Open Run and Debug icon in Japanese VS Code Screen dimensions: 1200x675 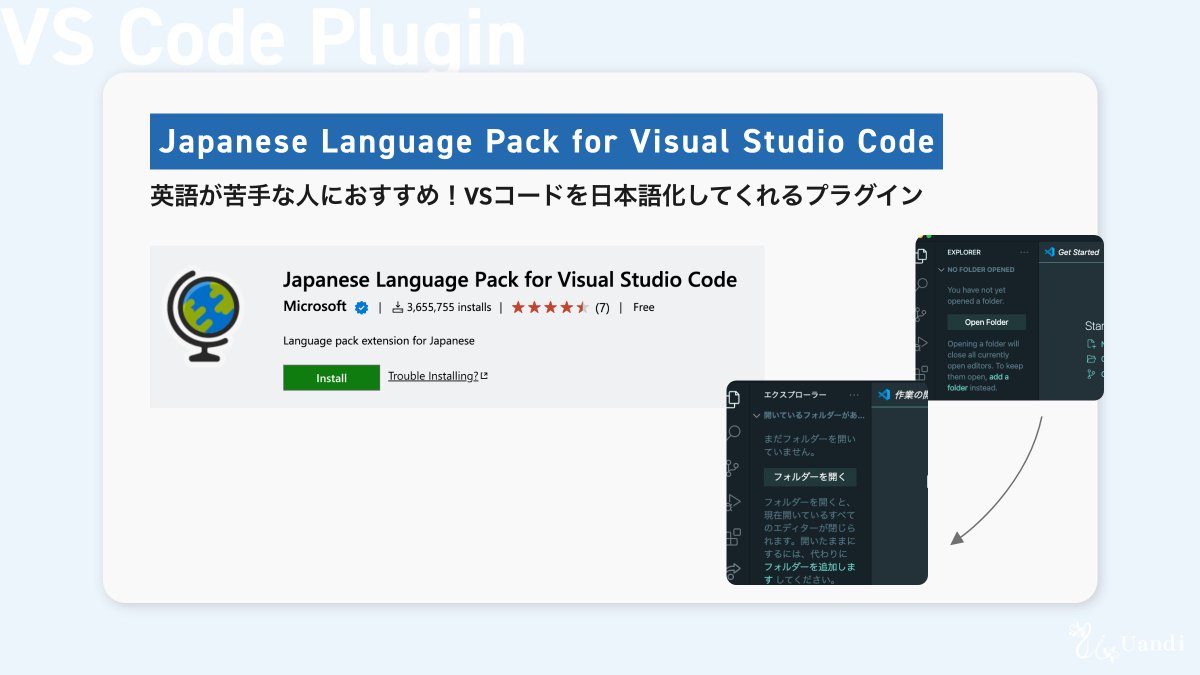tap(733, 501)
